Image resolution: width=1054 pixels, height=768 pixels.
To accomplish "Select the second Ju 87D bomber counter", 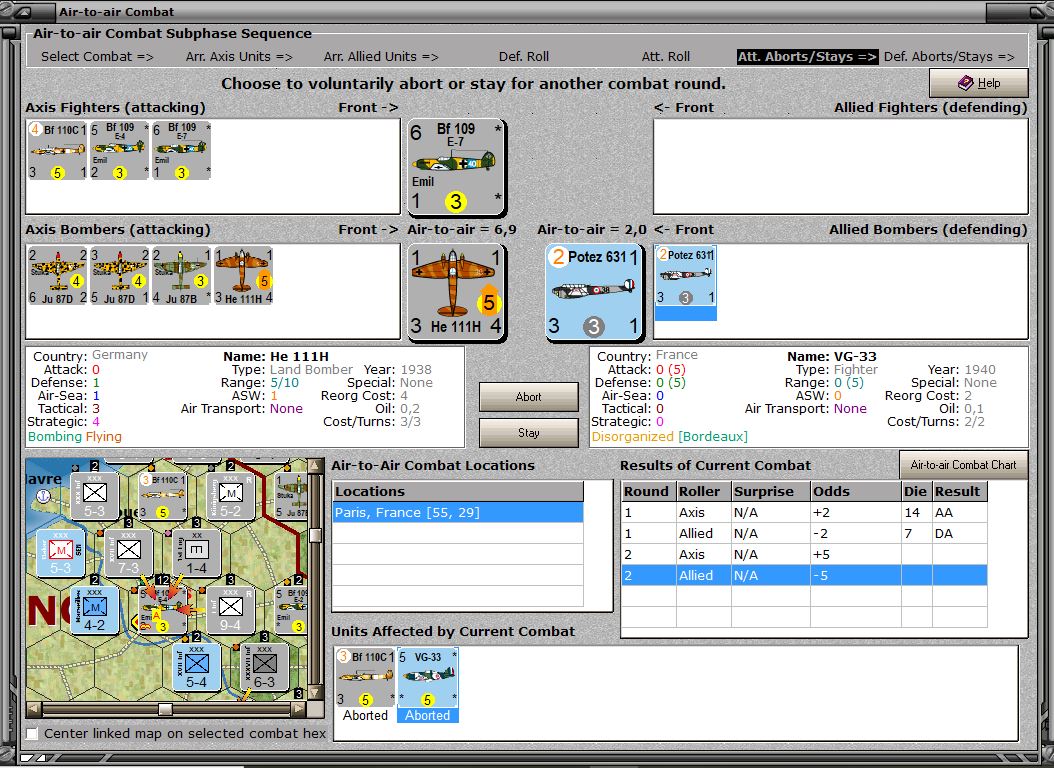I will click(119, 276).
